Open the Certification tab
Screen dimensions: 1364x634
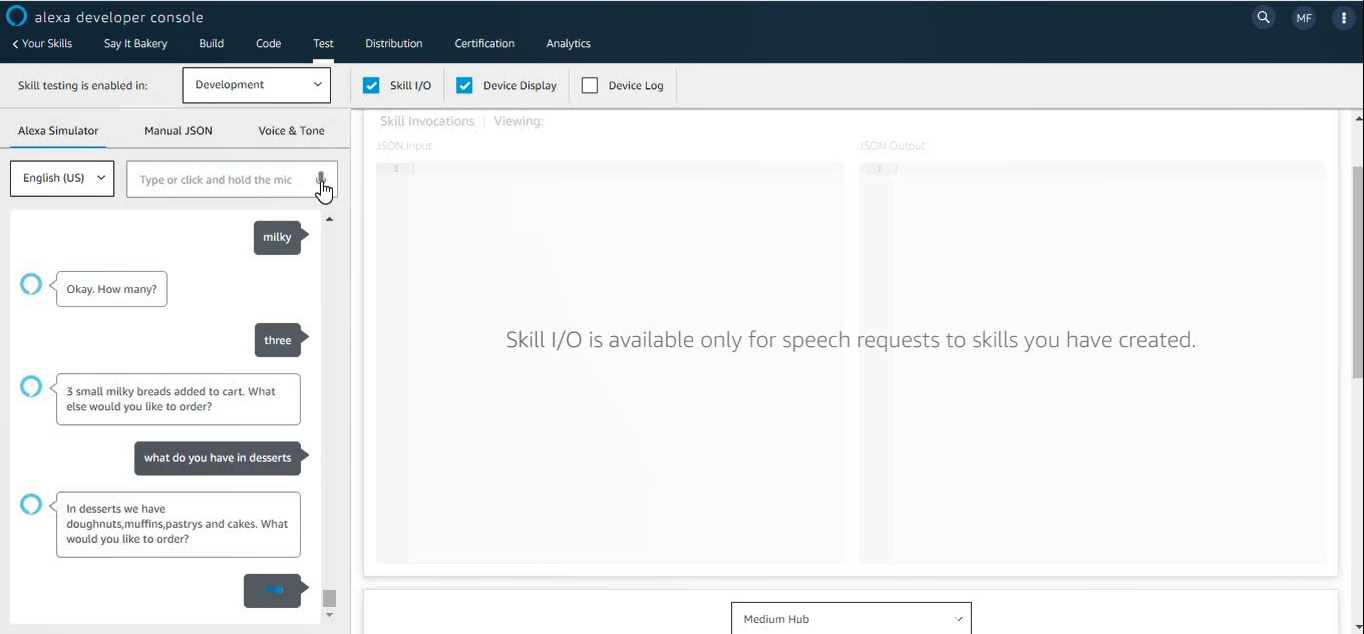click(x=485, y=44)
